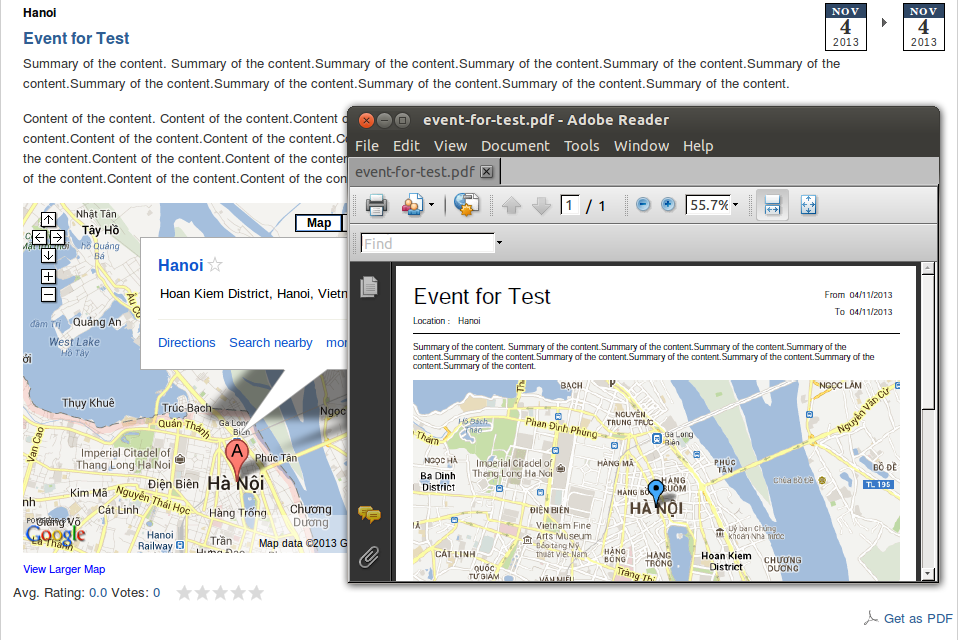Image resolution: width=958 pixels, height=640 pixels.
Task: Open the Comments panel icon in sidebar
Action: (369, 515)
